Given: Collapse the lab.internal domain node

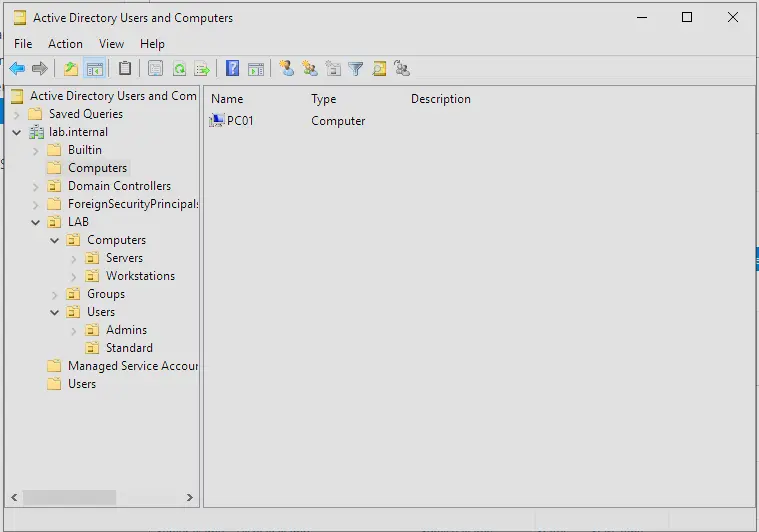Looking at the screenshot, I should [x=16, y=132].
